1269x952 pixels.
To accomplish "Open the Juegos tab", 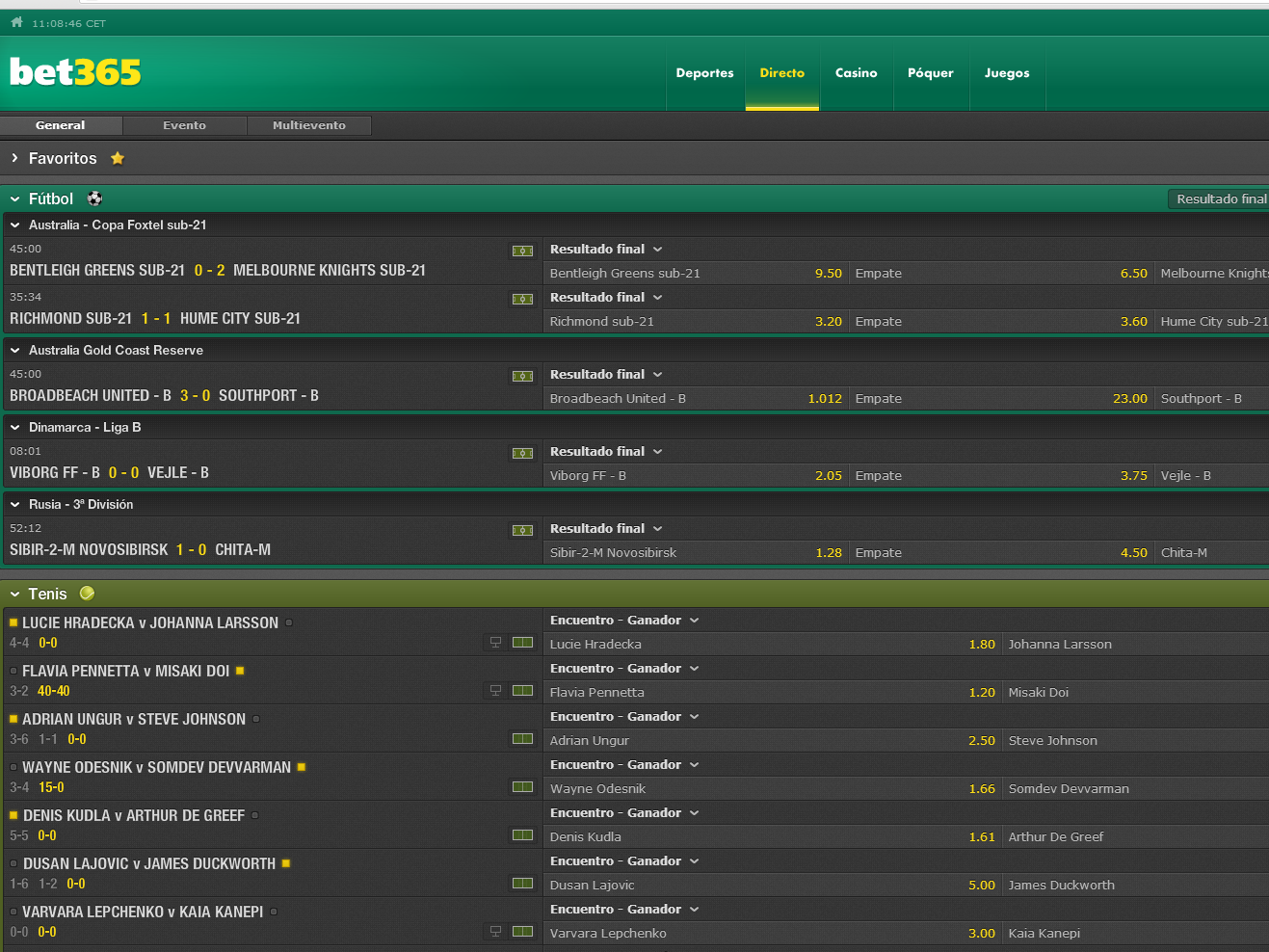I will point(1007,73).
